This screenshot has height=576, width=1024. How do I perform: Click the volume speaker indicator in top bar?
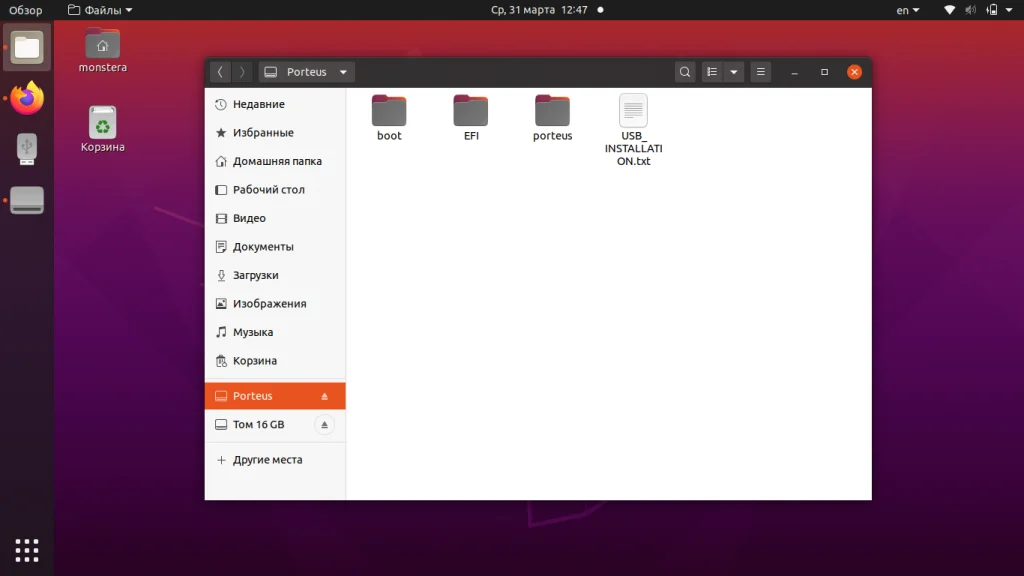(969, 10)
